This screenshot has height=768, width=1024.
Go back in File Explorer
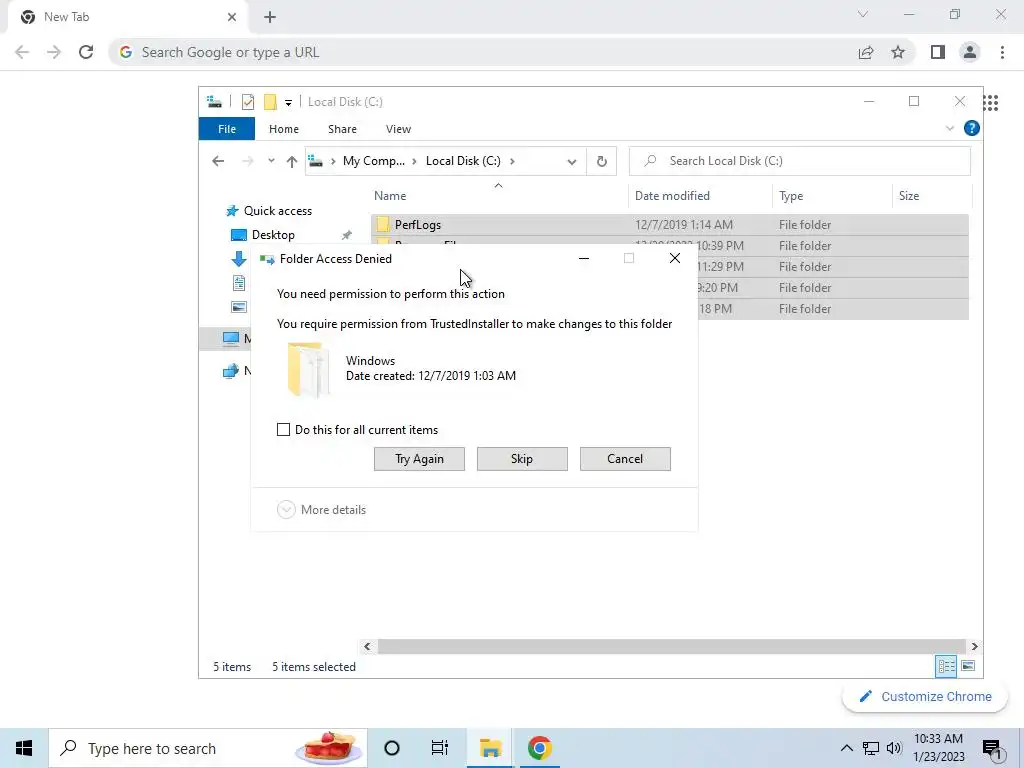[218, 161]
